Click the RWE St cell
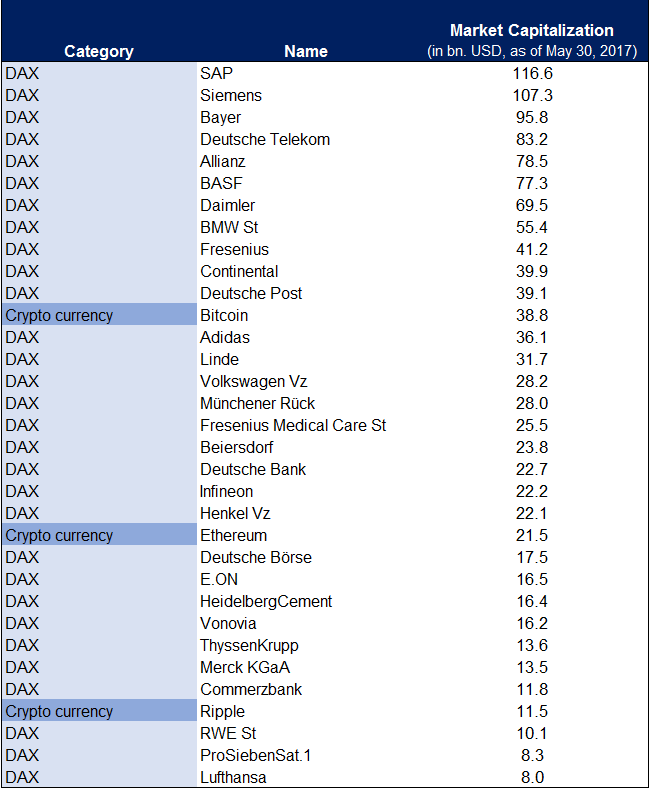The height and width of the screenshot is (791, 652). click(228, 734)
